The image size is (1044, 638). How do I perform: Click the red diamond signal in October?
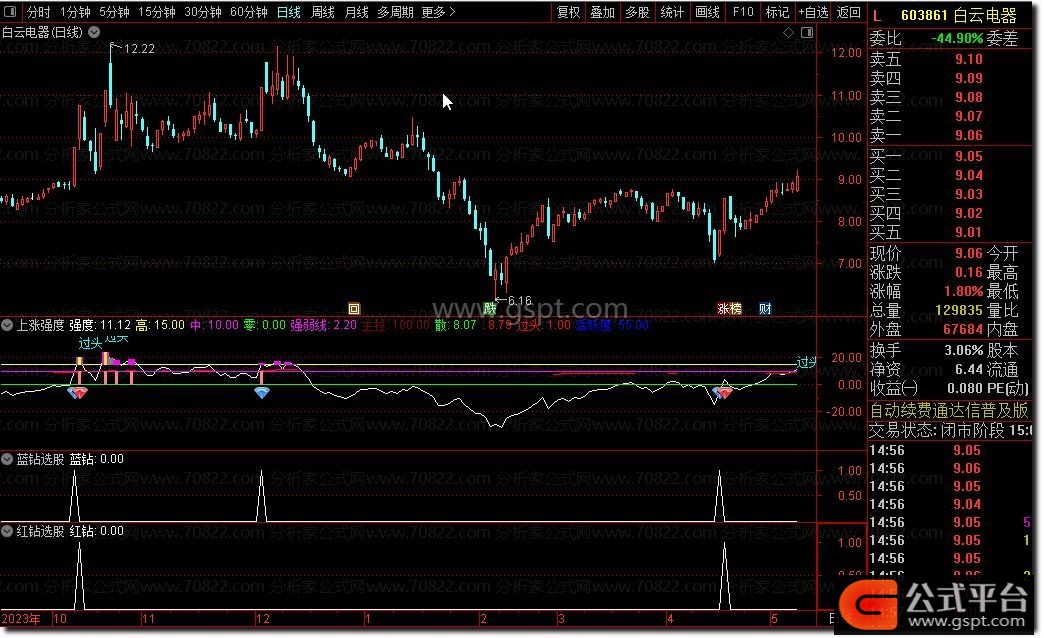(80, 393)
